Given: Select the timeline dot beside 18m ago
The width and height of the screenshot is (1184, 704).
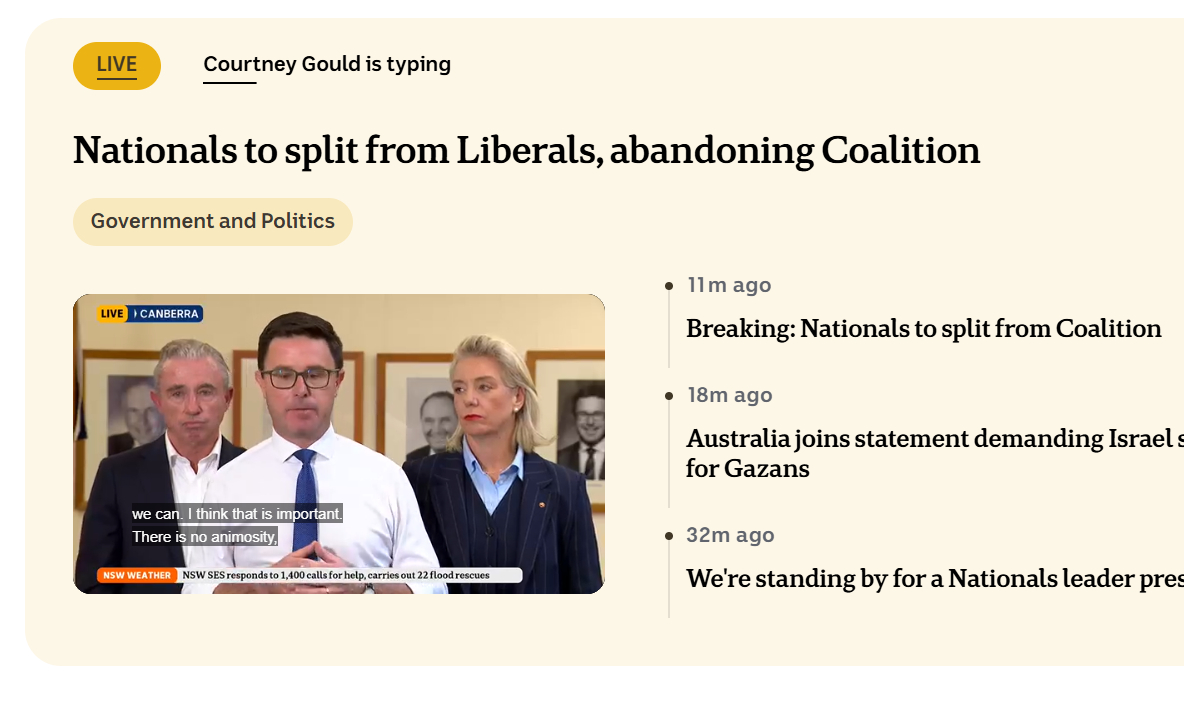Looking at the screenshot, I should click(x=669, y=396).
